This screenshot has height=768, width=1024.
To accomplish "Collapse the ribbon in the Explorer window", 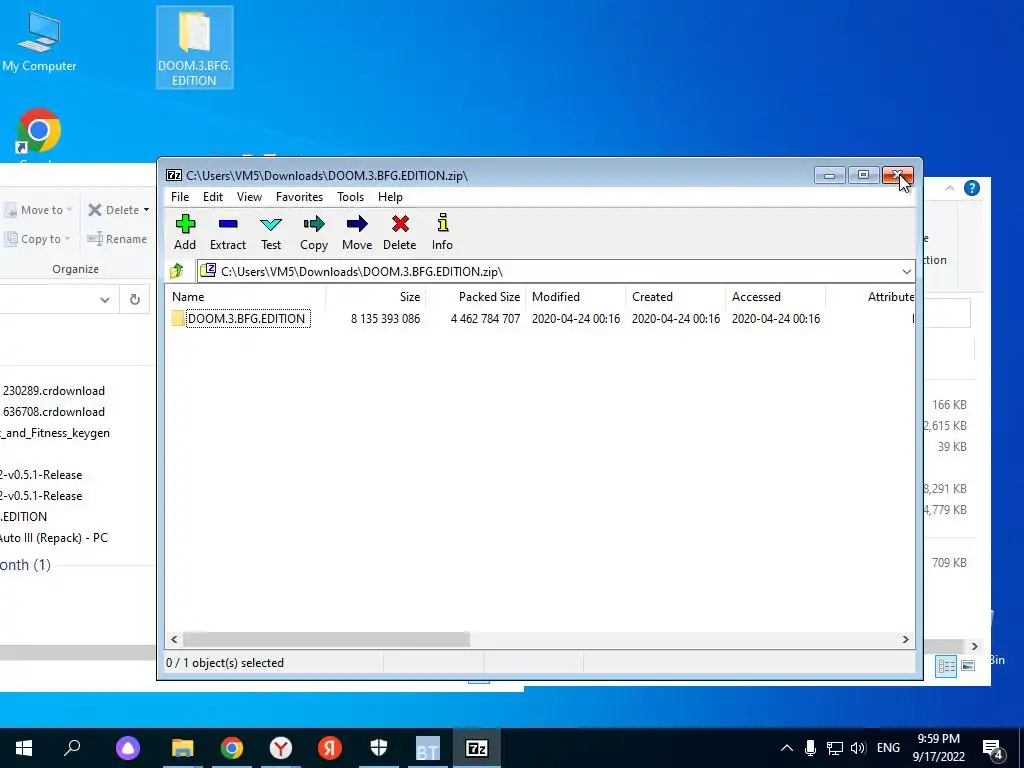I will click(950, 188).
